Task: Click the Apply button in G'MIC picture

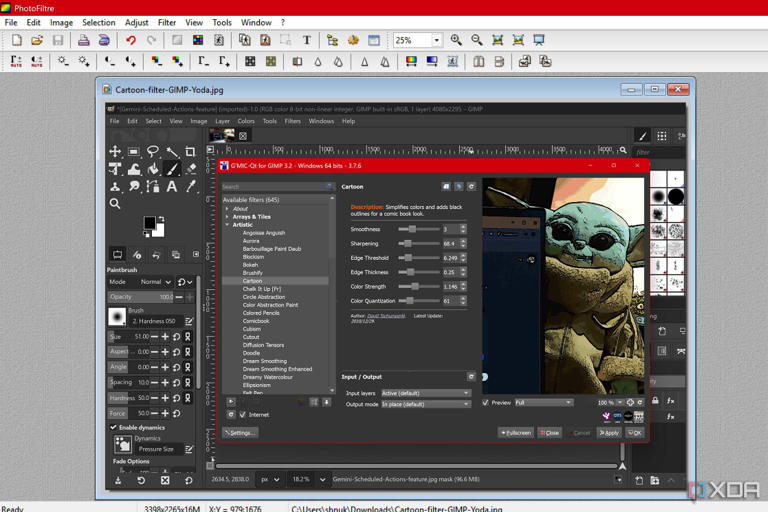Action: point(609,433)
